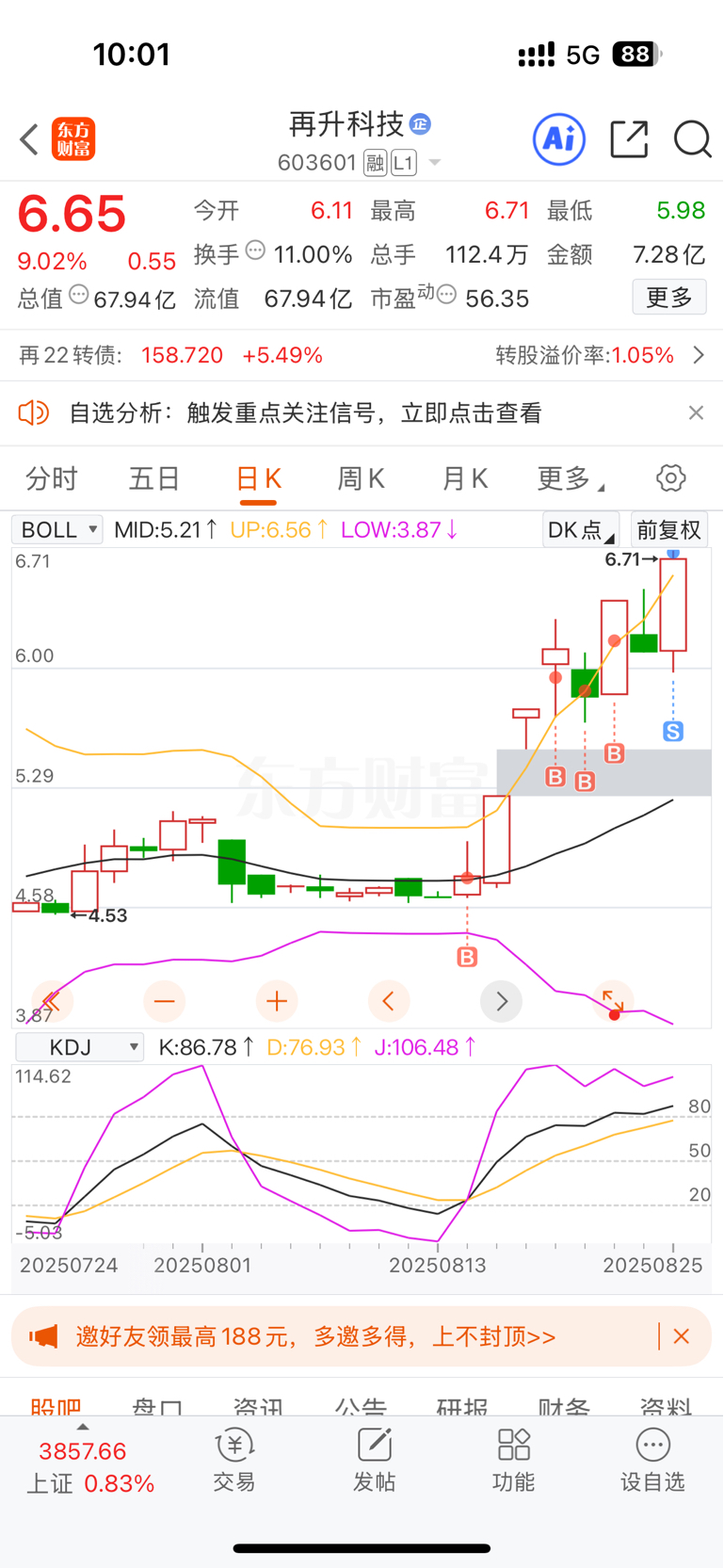Open chart settings gear icon

pos(670,478)
